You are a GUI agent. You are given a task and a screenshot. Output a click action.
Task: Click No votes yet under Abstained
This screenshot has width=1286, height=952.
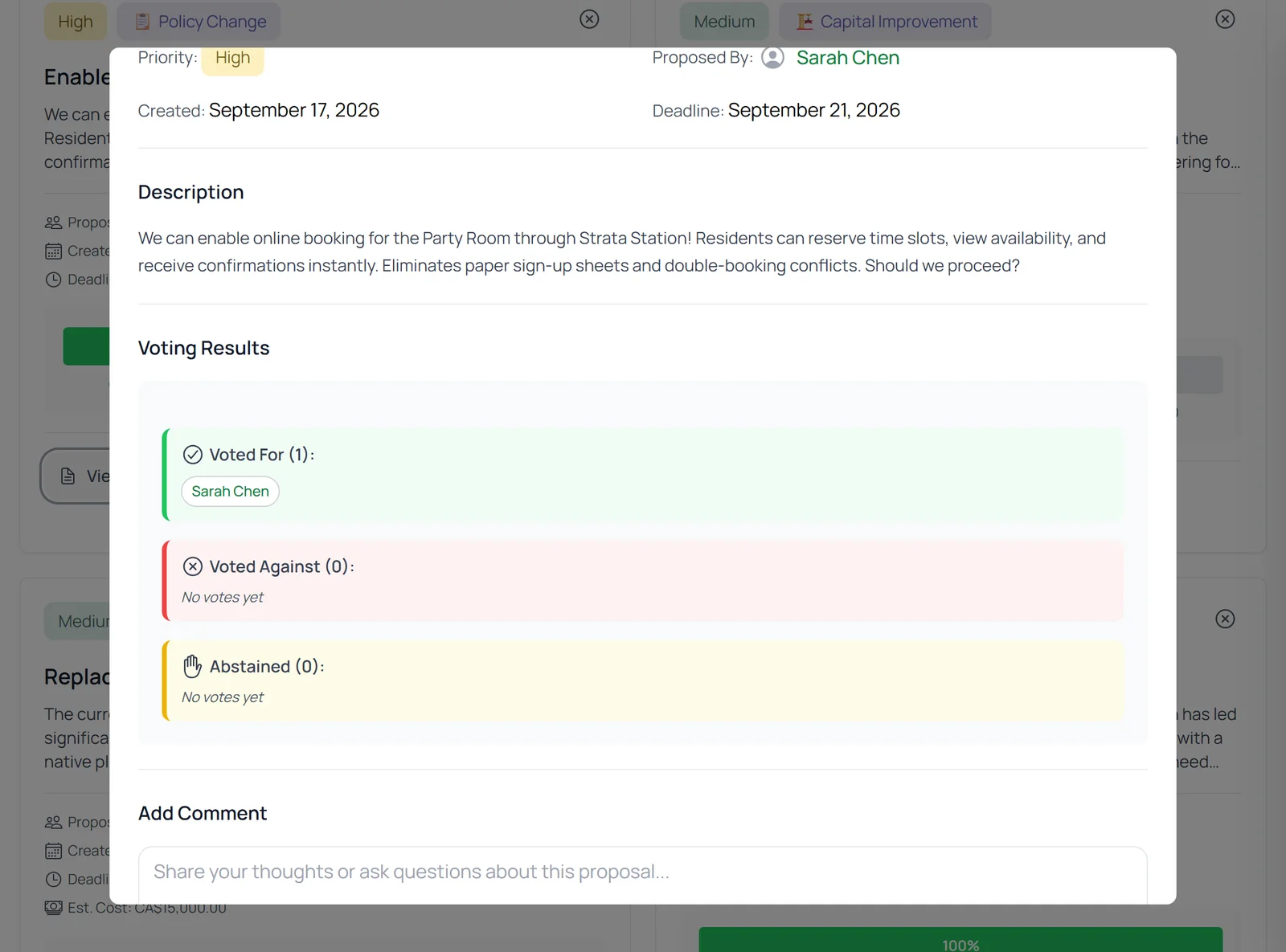(x=223, y=697)
